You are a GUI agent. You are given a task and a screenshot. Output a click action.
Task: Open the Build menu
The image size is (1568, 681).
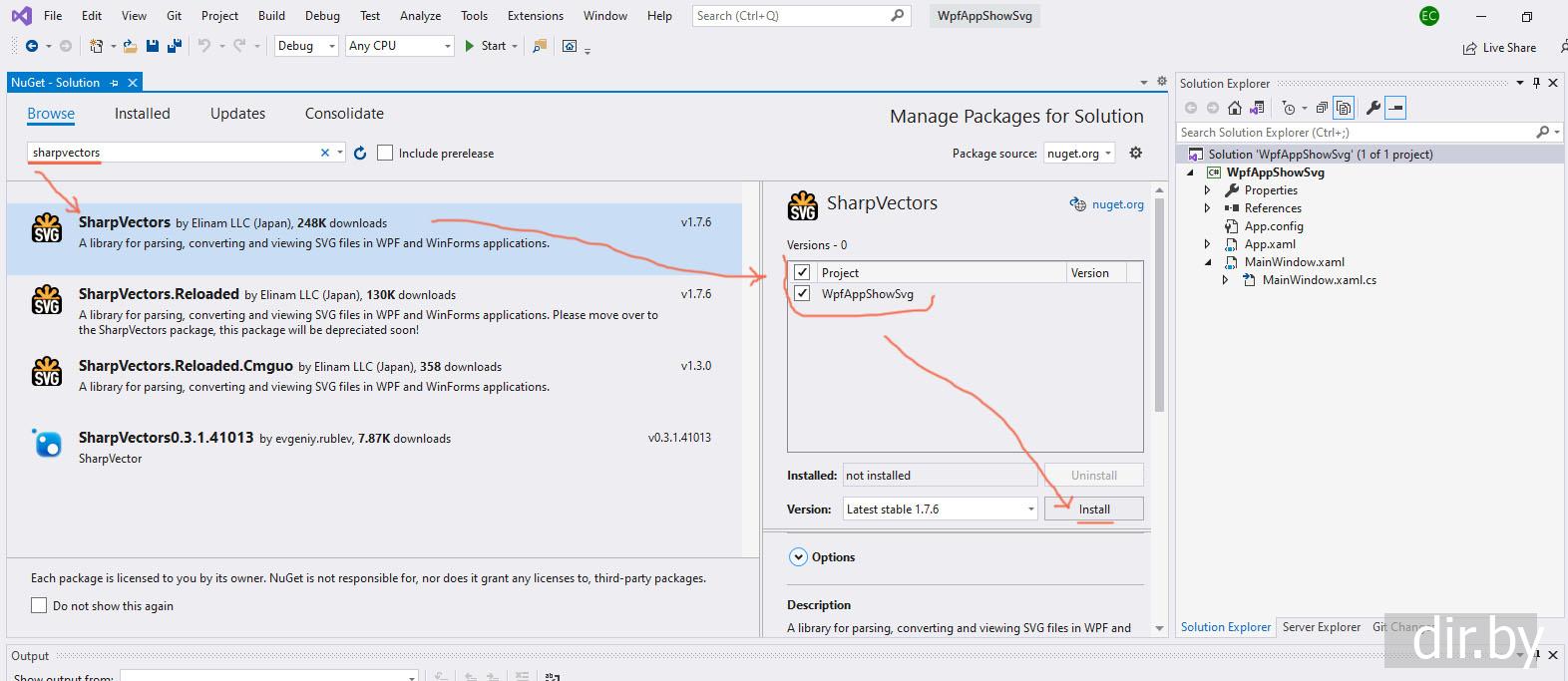[271, 16]
